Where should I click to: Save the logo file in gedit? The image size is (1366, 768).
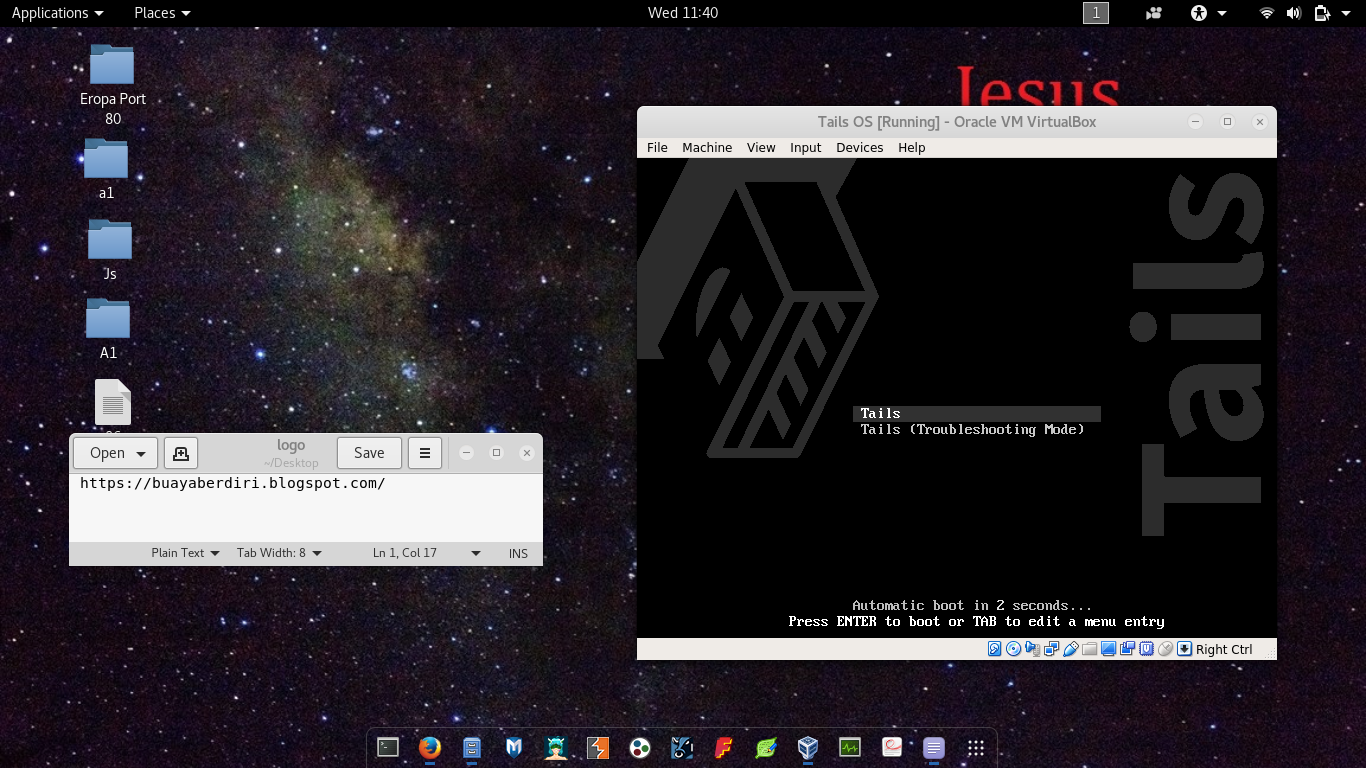click(x=369, y=452)
